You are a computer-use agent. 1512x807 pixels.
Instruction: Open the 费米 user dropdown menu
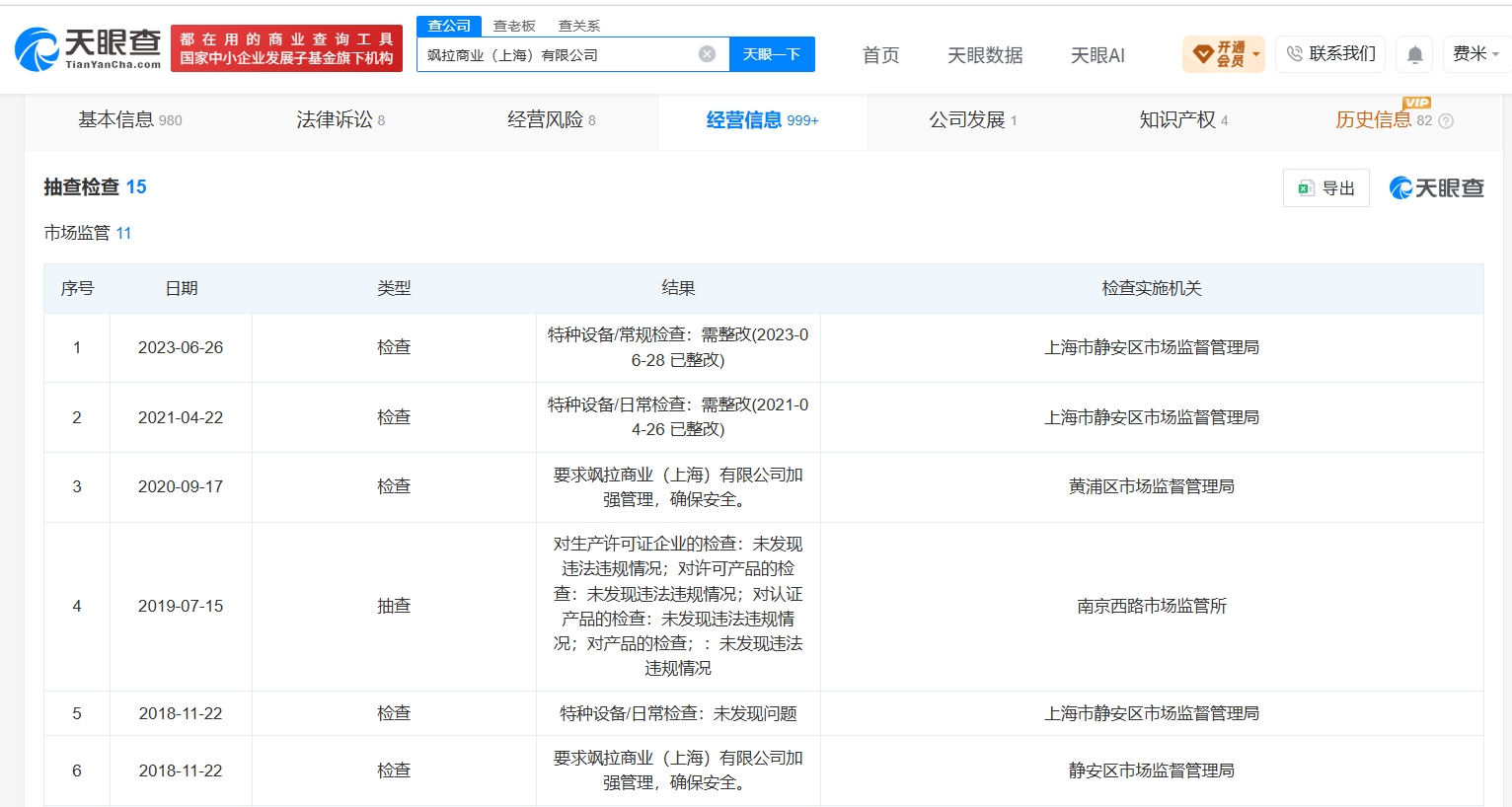[1475, 54]
